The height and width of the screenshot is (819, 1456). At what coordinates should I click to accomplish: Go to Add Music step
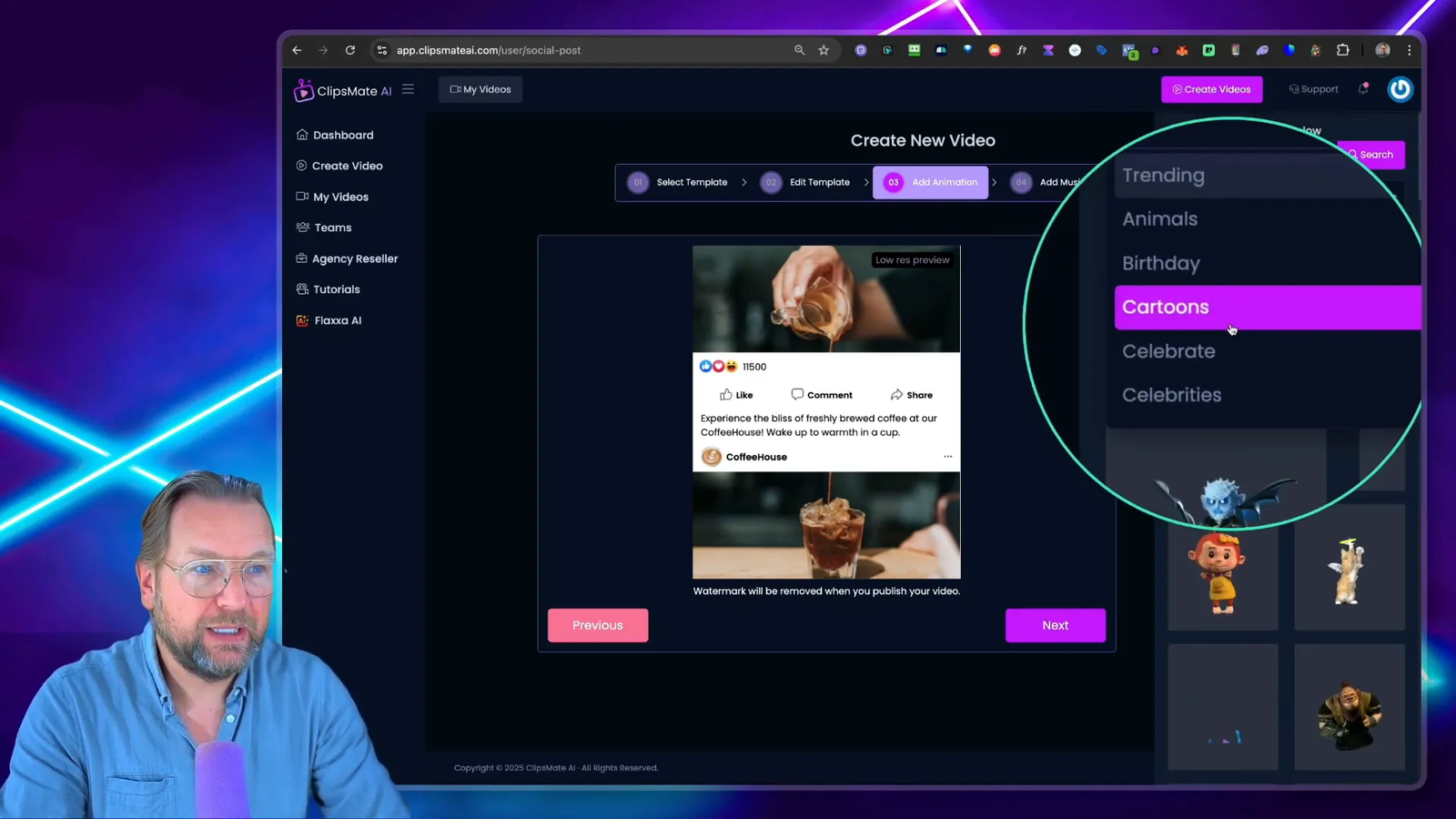click(x=1046, y=182)
